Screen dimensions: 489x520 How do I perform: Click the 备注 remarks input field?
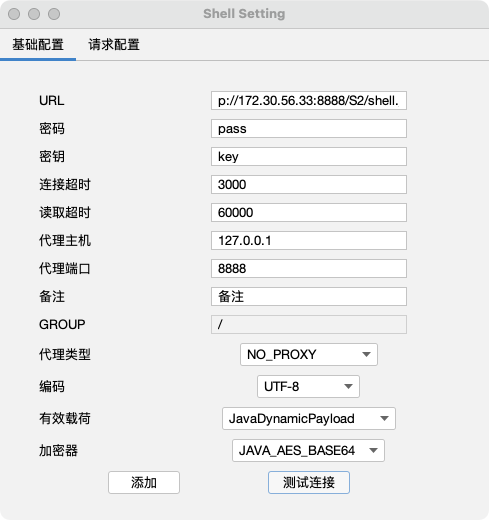point(309,296)
